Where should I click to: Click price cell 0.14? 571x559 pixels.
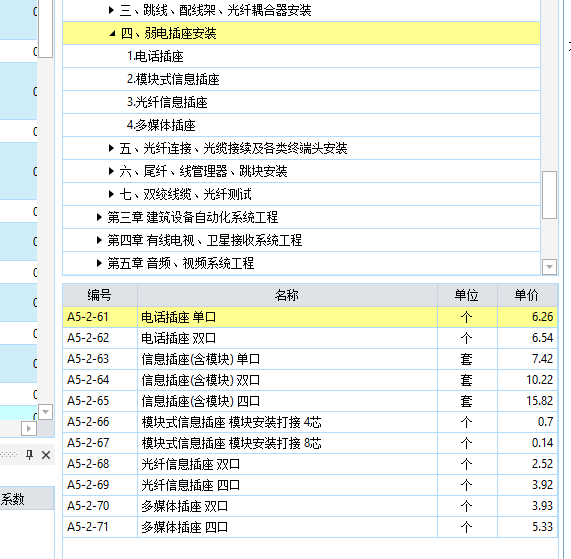[x=527, y=443]
